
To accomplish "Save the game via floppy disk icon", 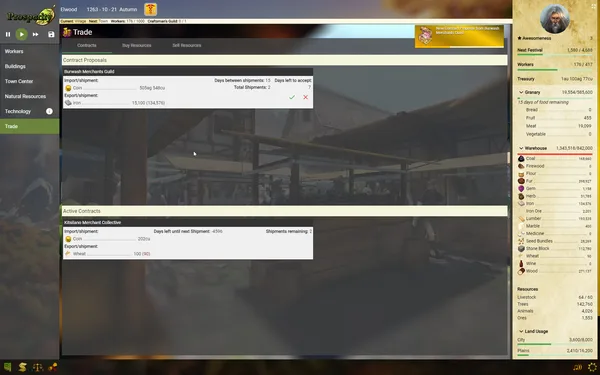I will click(x=51, y=34).
